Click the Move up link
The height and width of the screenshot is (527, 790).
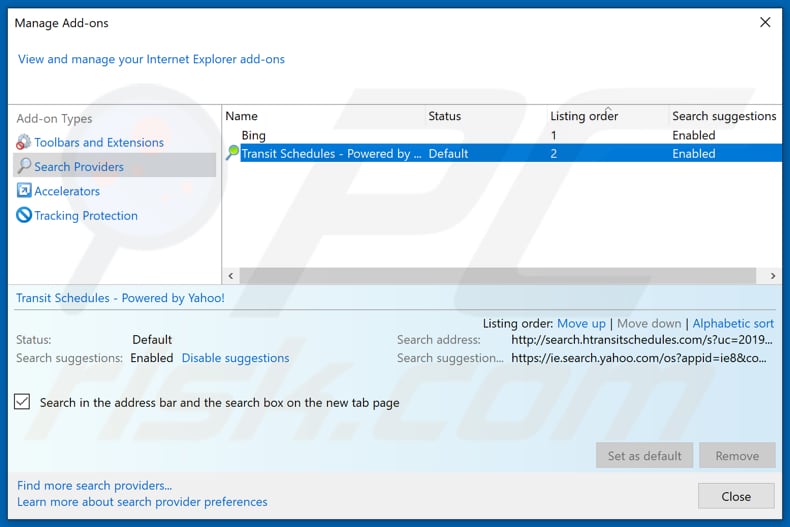581,323
